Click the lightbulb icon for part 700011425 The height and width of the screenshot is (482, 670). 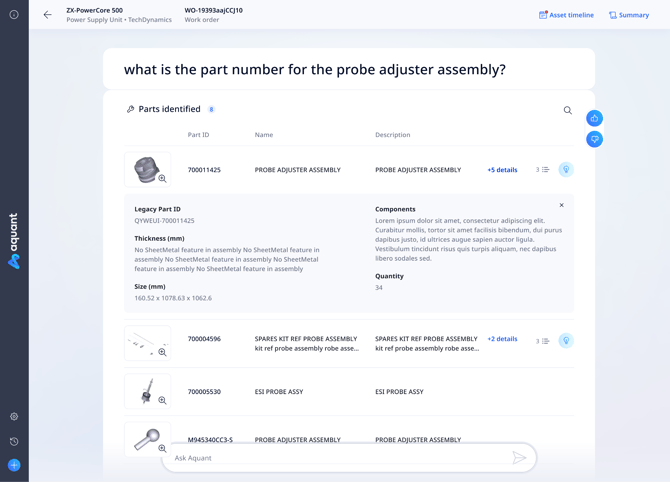pyautogui.click(x=566, y=170)
